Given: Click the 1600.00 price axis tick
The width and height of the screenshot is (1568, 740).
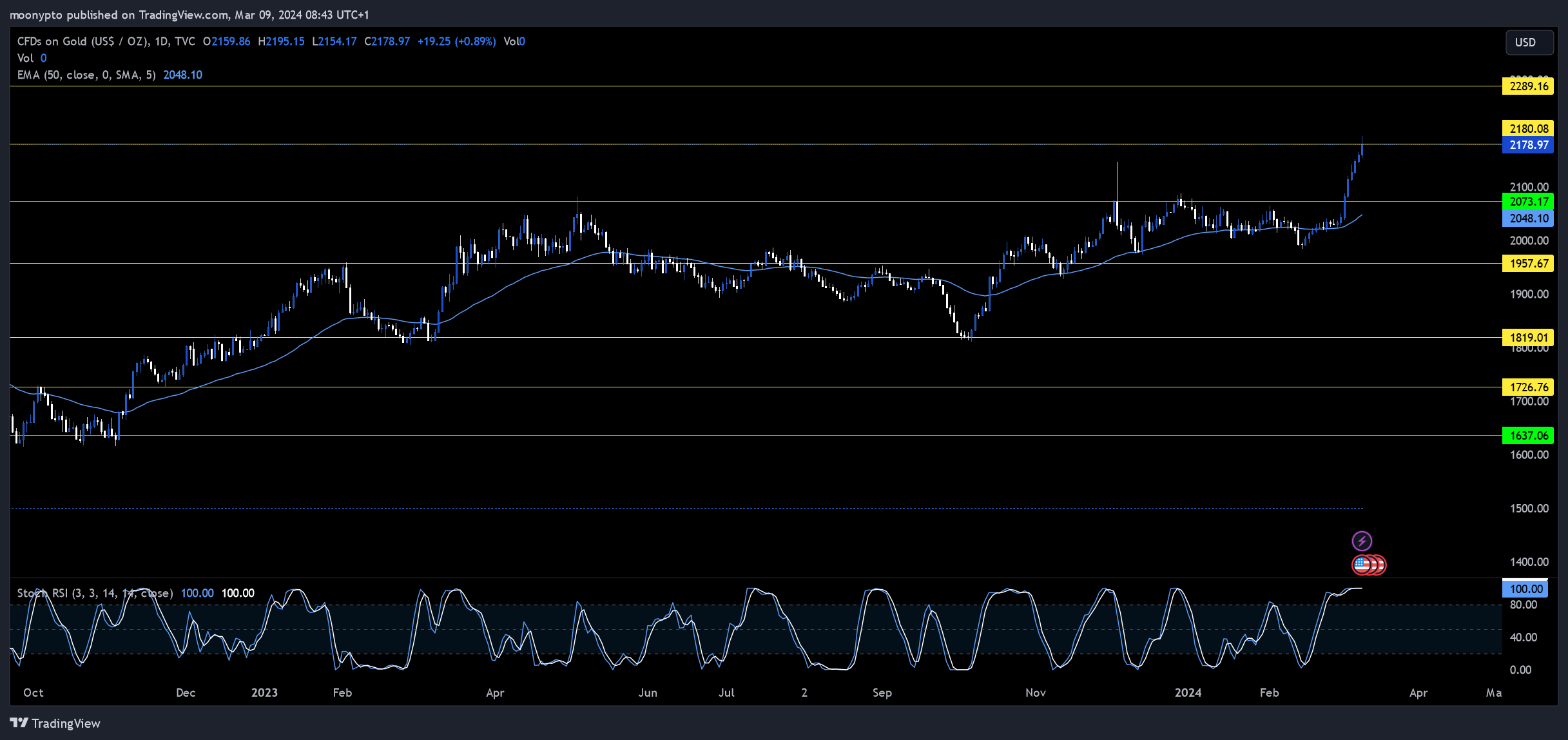Looking at the screenshot, I should [x=1529, y=455].
